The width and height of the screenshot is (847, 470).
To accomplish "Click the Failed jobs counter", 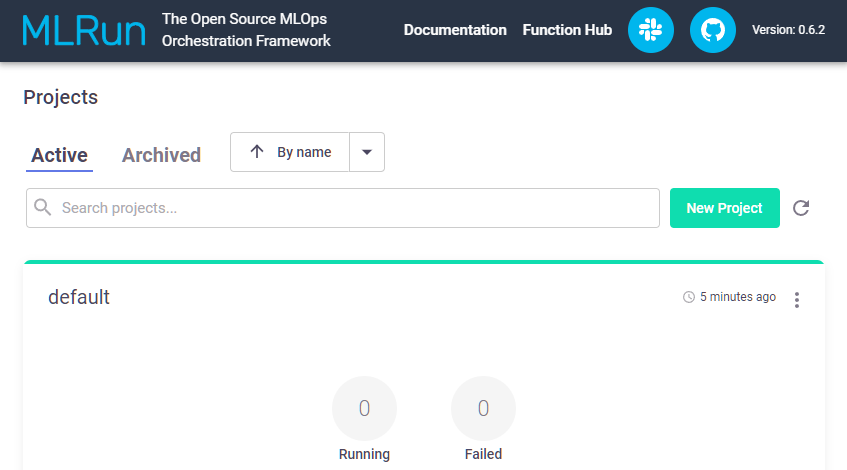I will (483, 409).
